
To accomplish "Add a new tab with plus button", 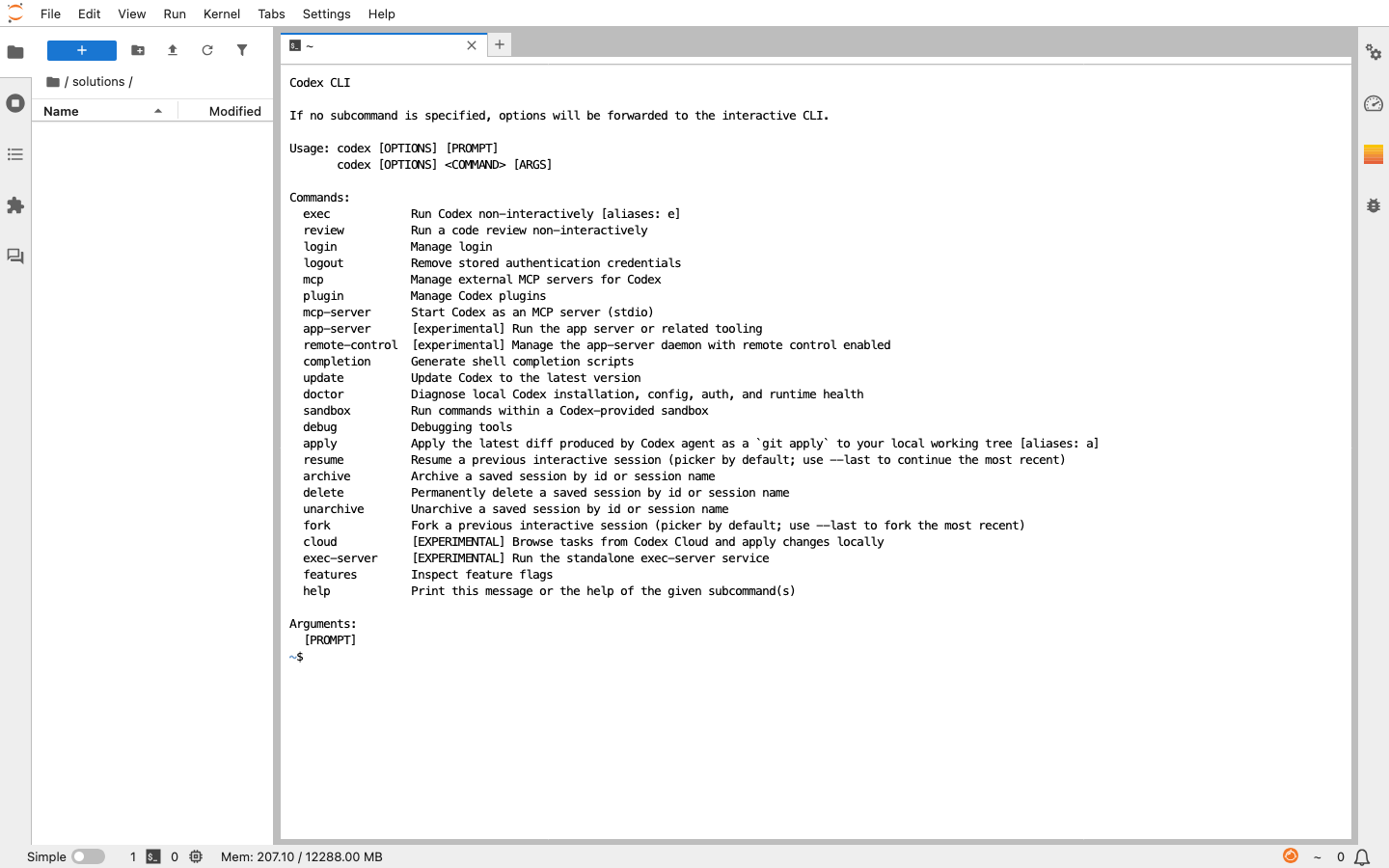I will pyautogui.click(x=500, y=44).
